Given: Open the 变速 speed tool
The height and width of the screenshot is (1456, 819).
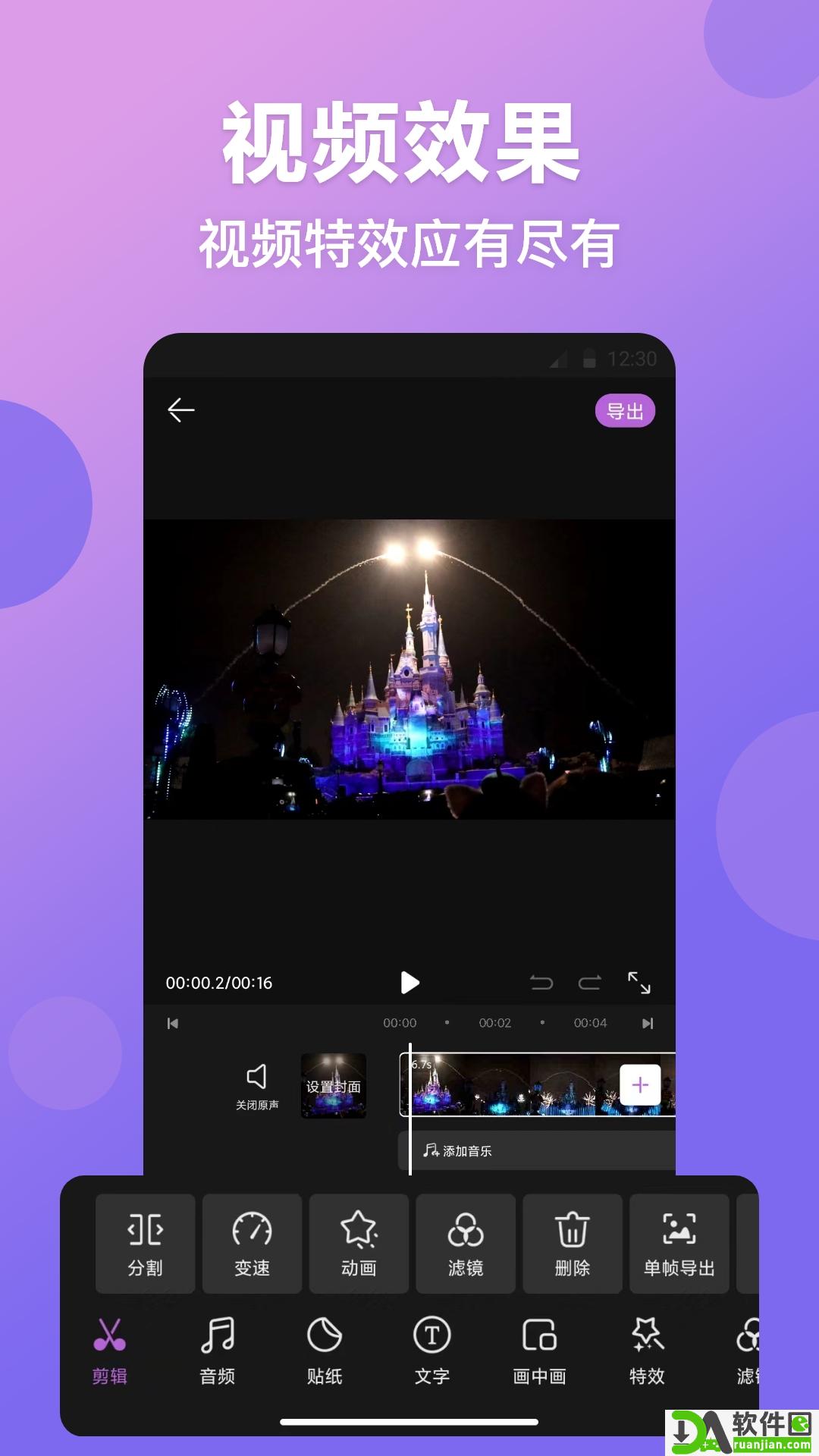Looking at the screenshot, I should pos(253,1244).
